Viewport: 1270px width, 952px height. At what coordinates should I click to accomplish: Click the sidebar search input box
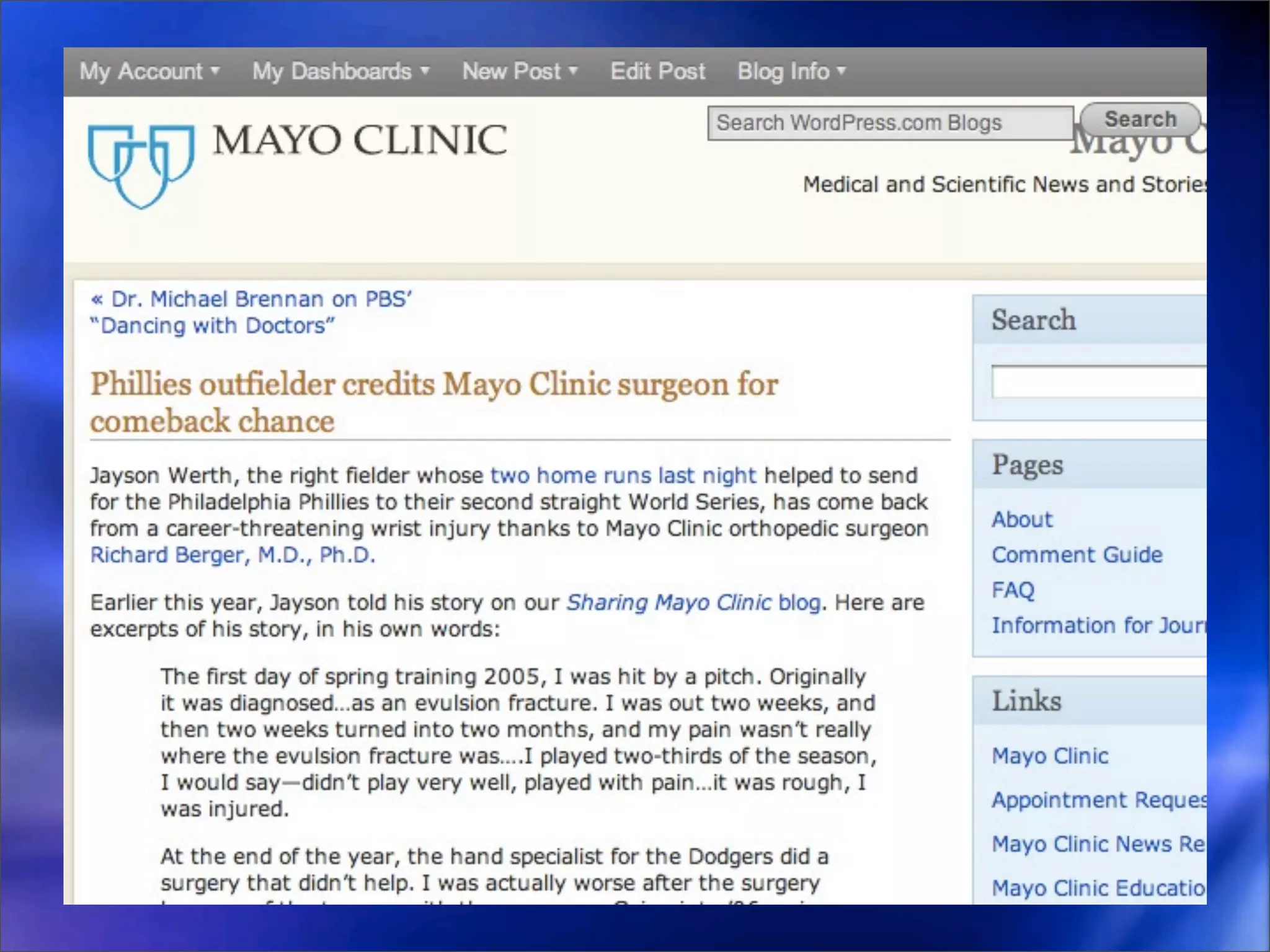point(1098,381)
